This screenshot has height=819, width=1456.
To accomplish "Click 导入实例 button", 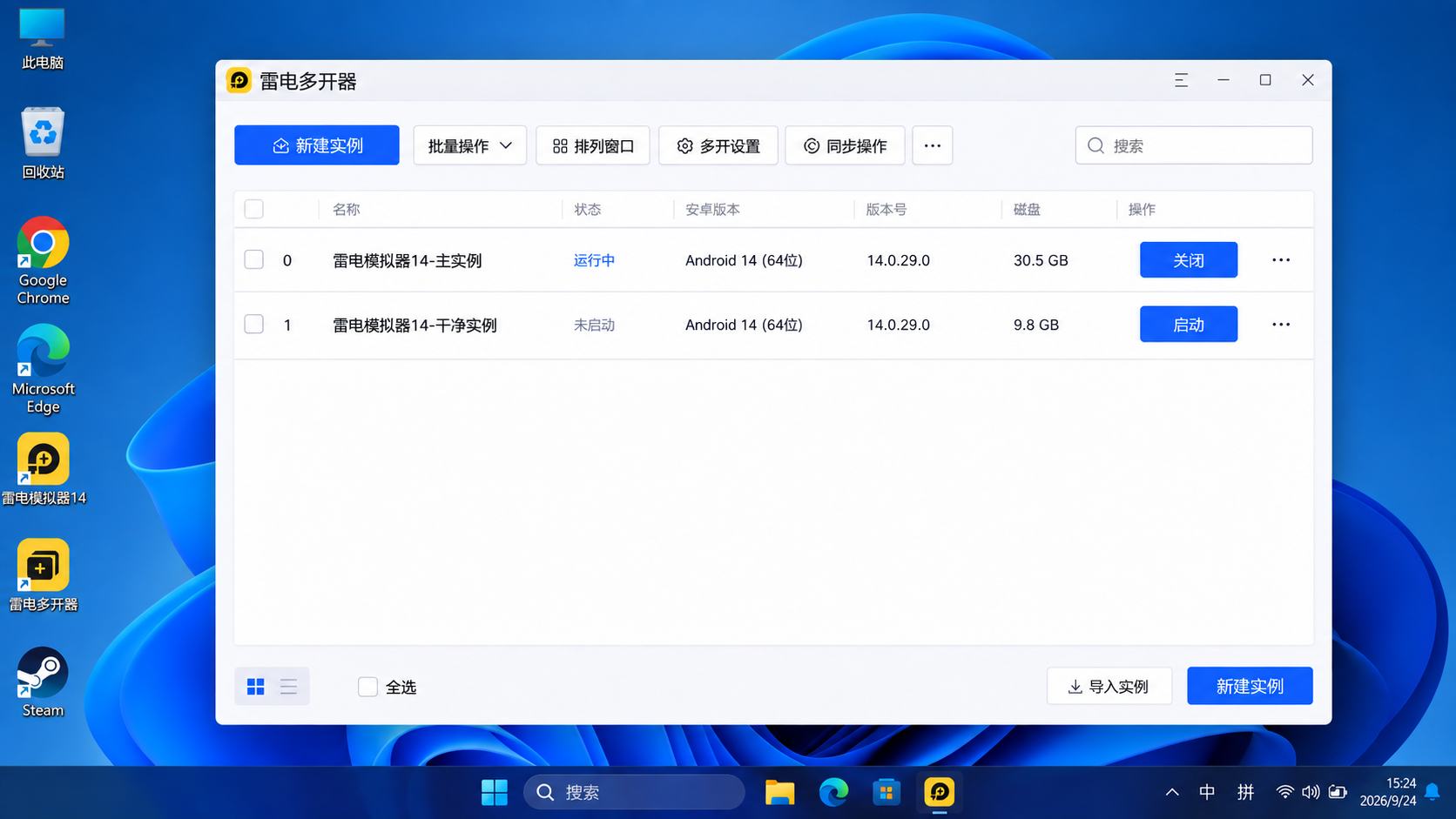I will pyautogui.click(x=1109, y=686).
